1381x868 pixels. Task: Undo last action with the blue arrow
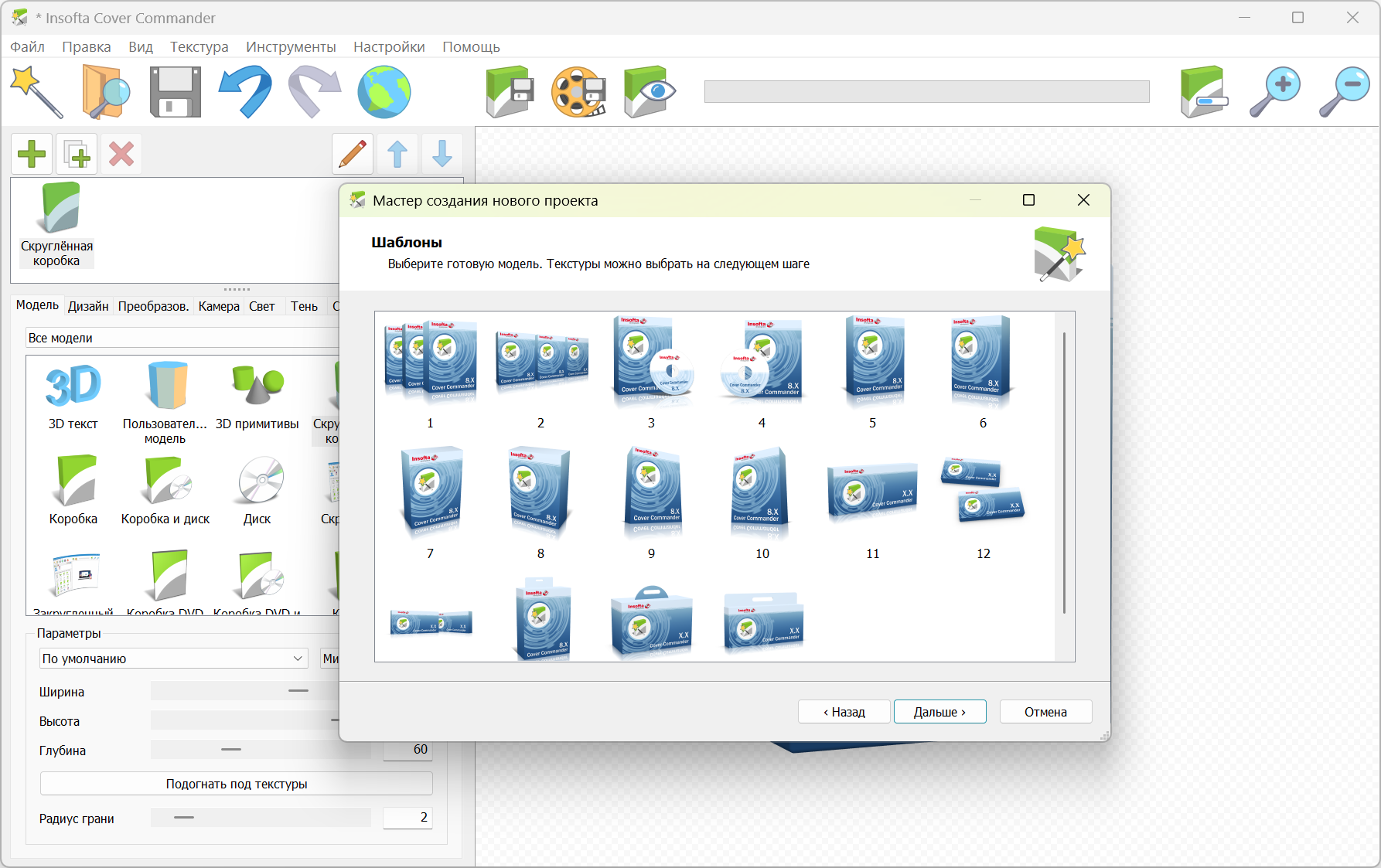(x=245, y=92)
